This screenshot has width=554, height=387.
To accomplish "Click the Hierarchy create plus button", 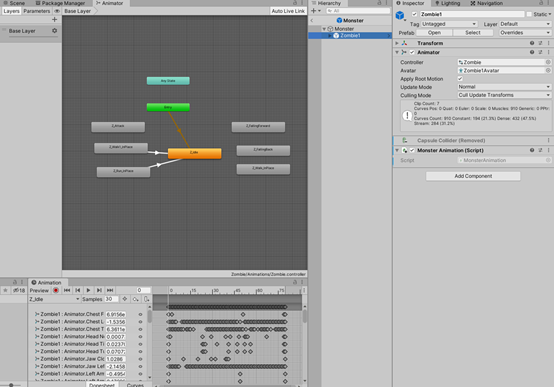I will click(314, 11).
